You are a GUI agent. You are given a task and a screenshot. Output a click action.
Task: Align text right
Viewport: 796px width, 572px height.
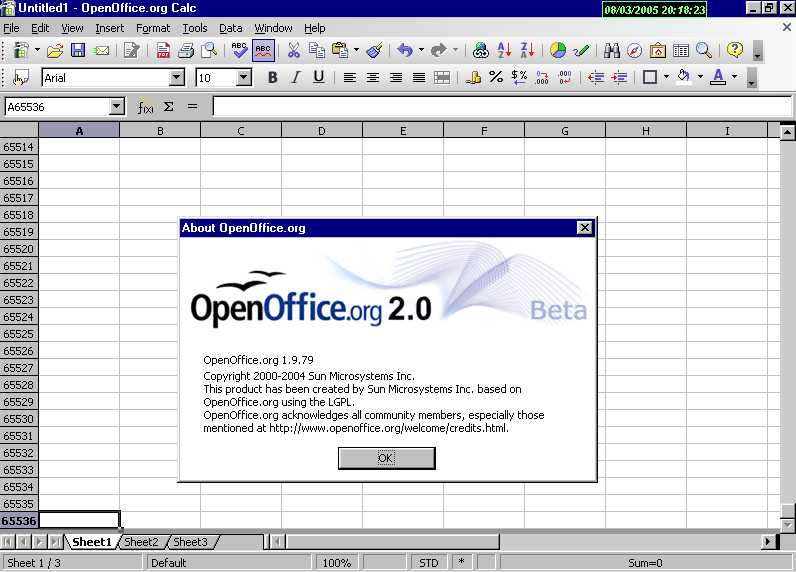(x=395, y=77)
